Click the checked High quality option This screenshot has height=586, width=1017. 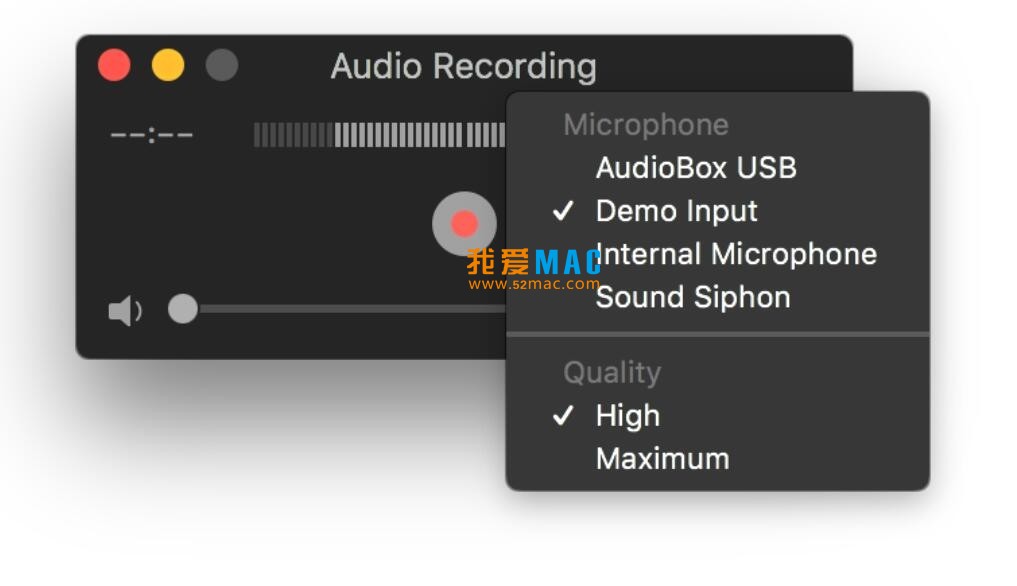point(627,415)
